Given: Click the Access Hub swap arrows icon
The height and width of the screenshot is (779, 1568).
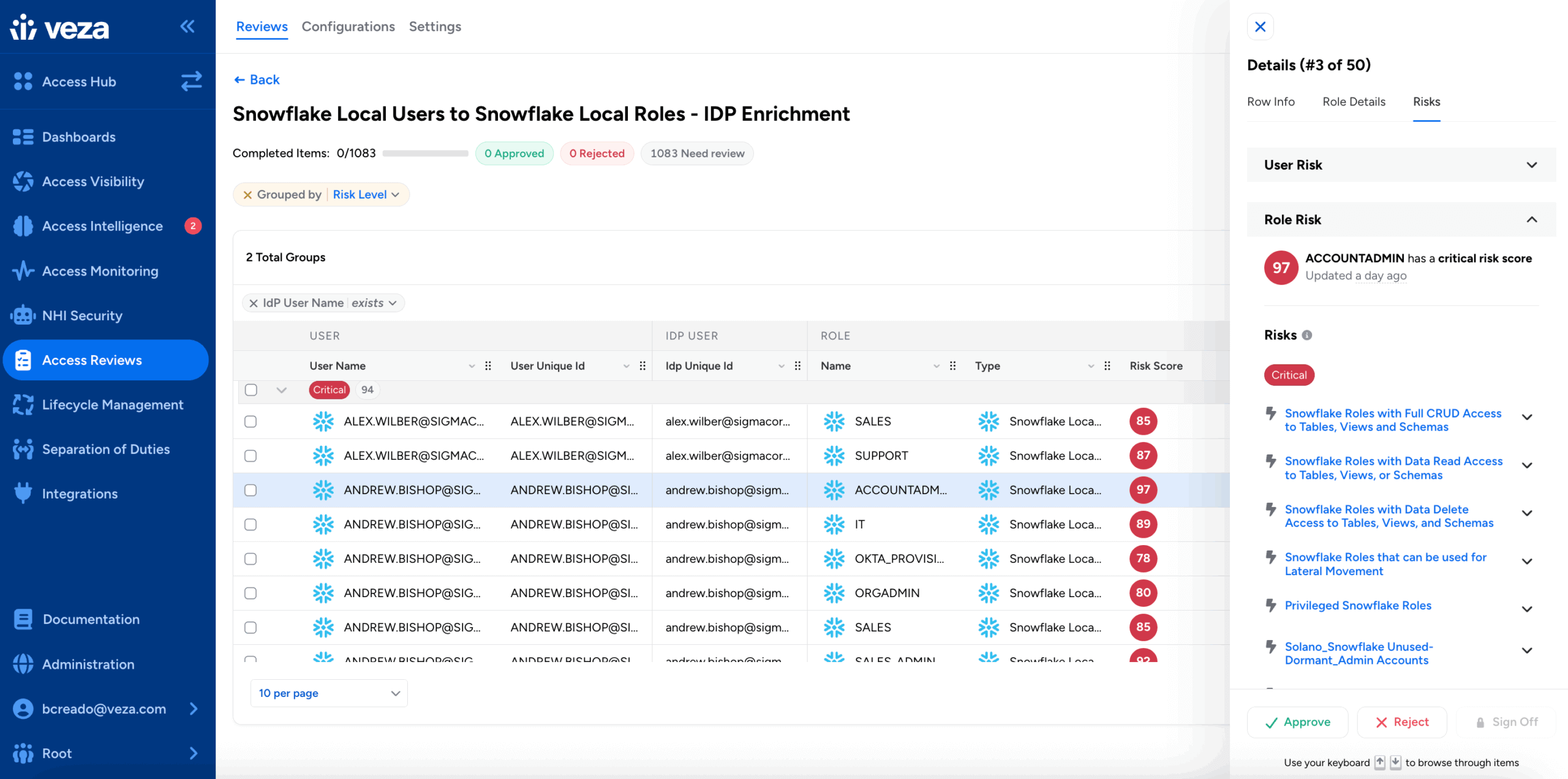Looking at the screenshot, I should (191, 81).
